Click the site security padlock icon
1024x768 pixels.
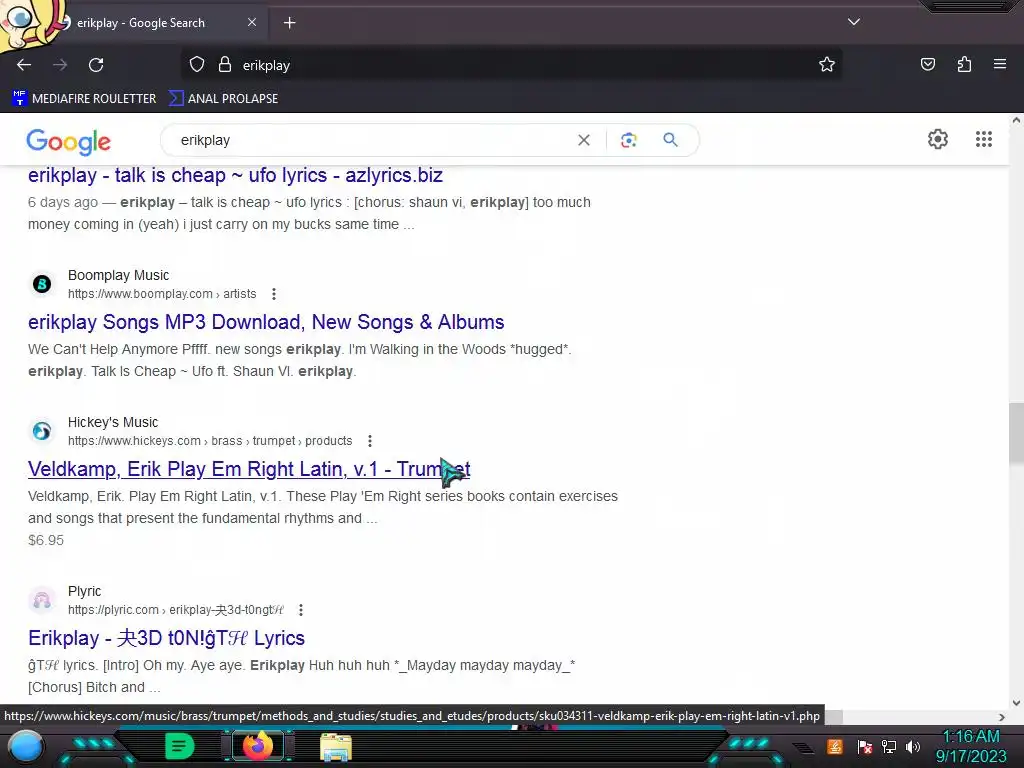pyautogui.click(x=225, y=65)
